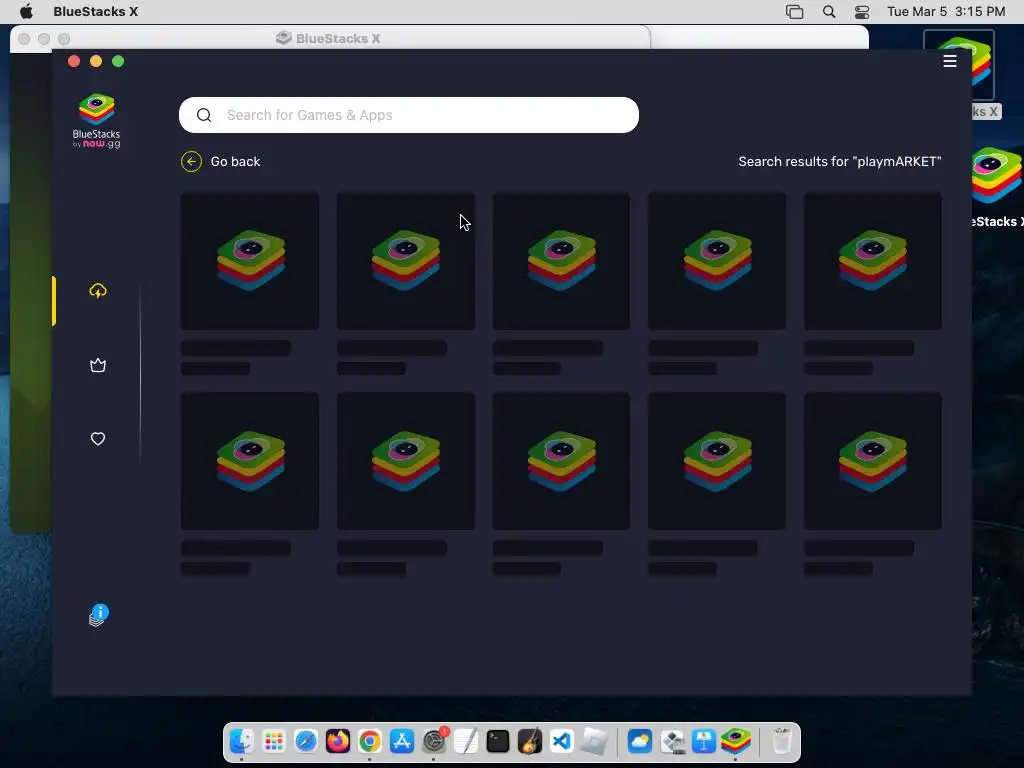Screen dimensions: 1024x768
Task: Launch Visual Studio Code from the dock
Action: tap(562, 741)
